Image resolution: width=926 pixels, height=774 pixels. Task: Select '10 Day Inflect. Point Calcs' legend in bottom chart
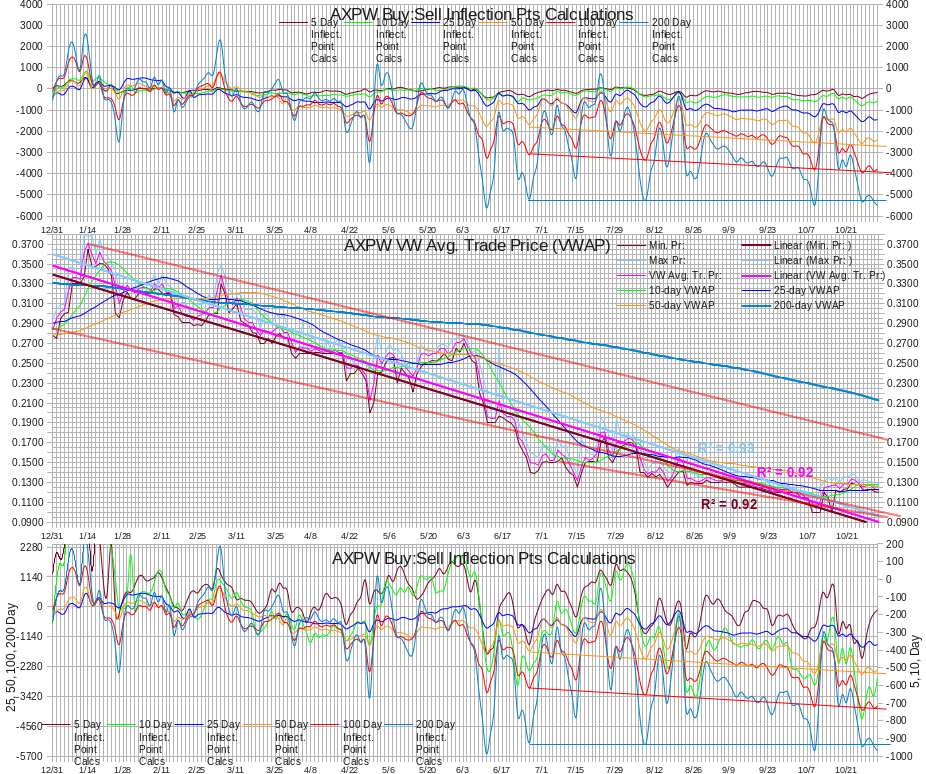[x=139, y=743]
